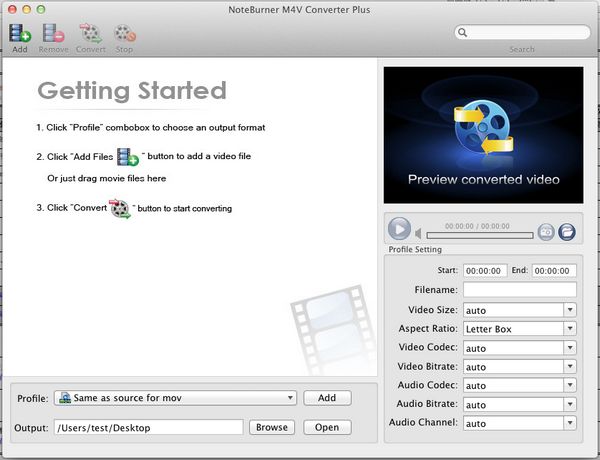
Task: Click the Getting Started heading
Action: (x=132, y=91)
